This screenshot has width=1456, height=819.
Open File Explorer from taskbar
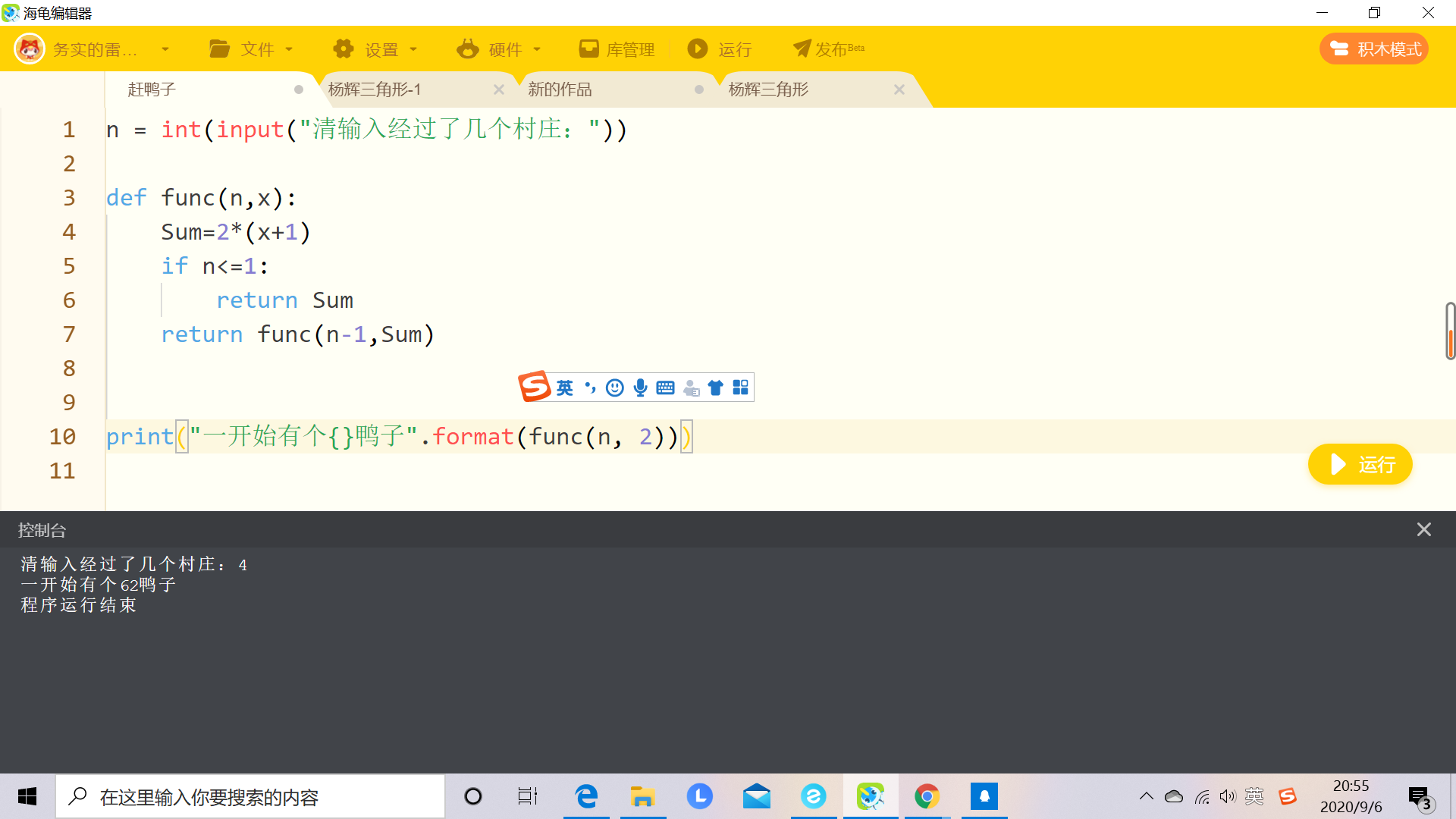click(x=643, y=796)
